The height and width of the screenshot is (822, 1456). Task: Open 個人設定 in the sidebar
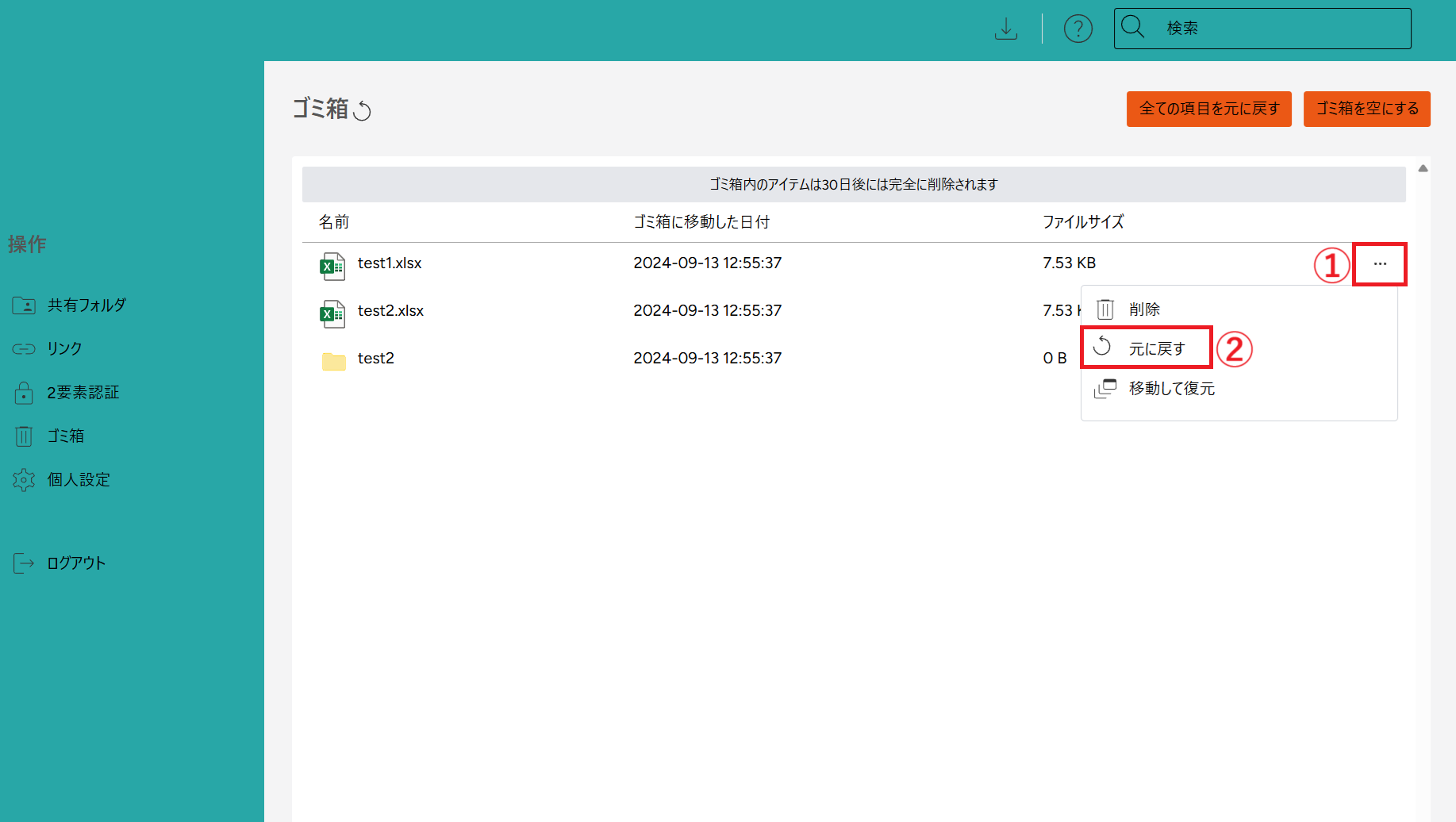[79, 480]
